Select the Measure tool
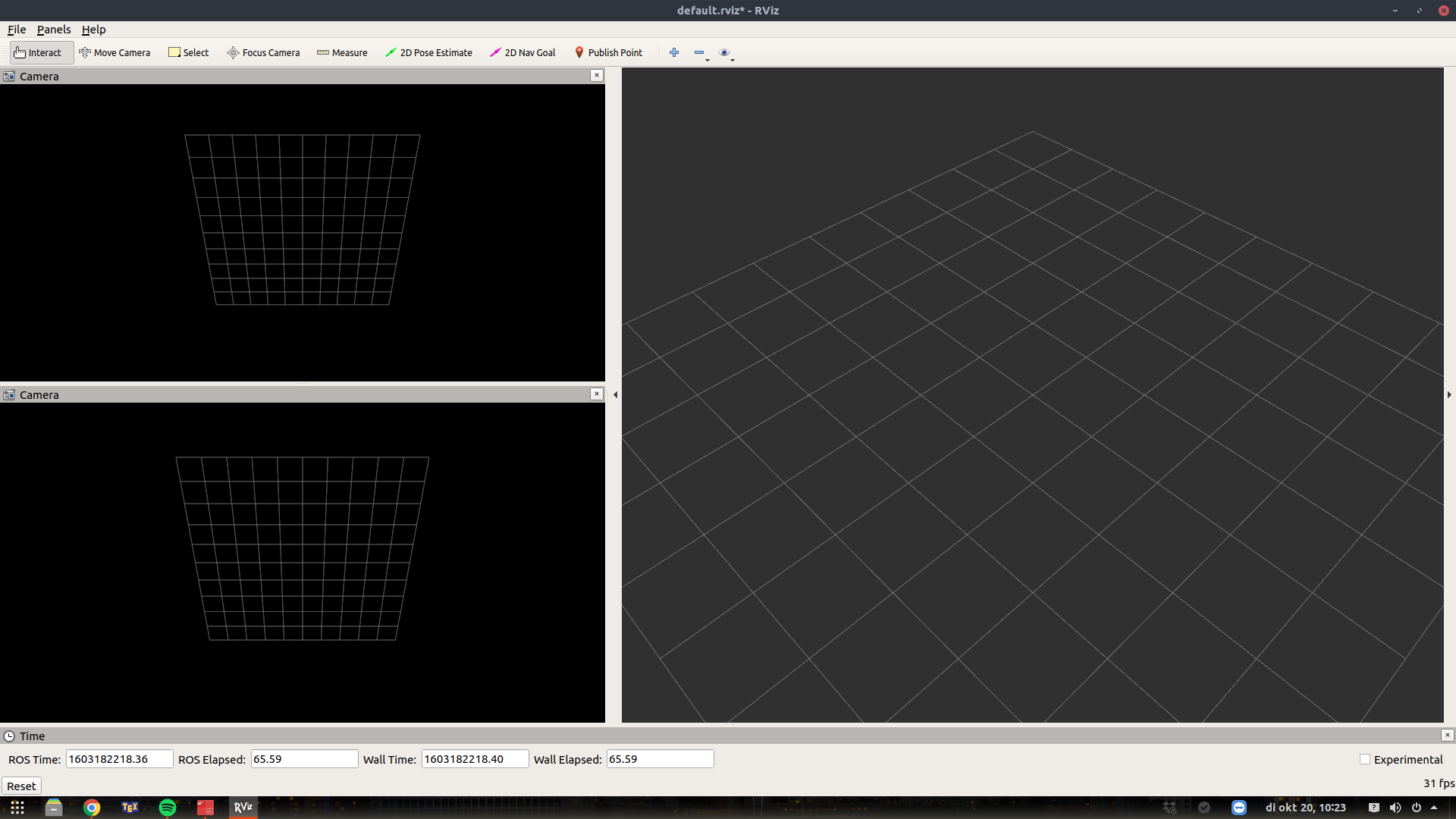Image resolution: width=1456 pixels, height=819 pixels. click(342, 52)
